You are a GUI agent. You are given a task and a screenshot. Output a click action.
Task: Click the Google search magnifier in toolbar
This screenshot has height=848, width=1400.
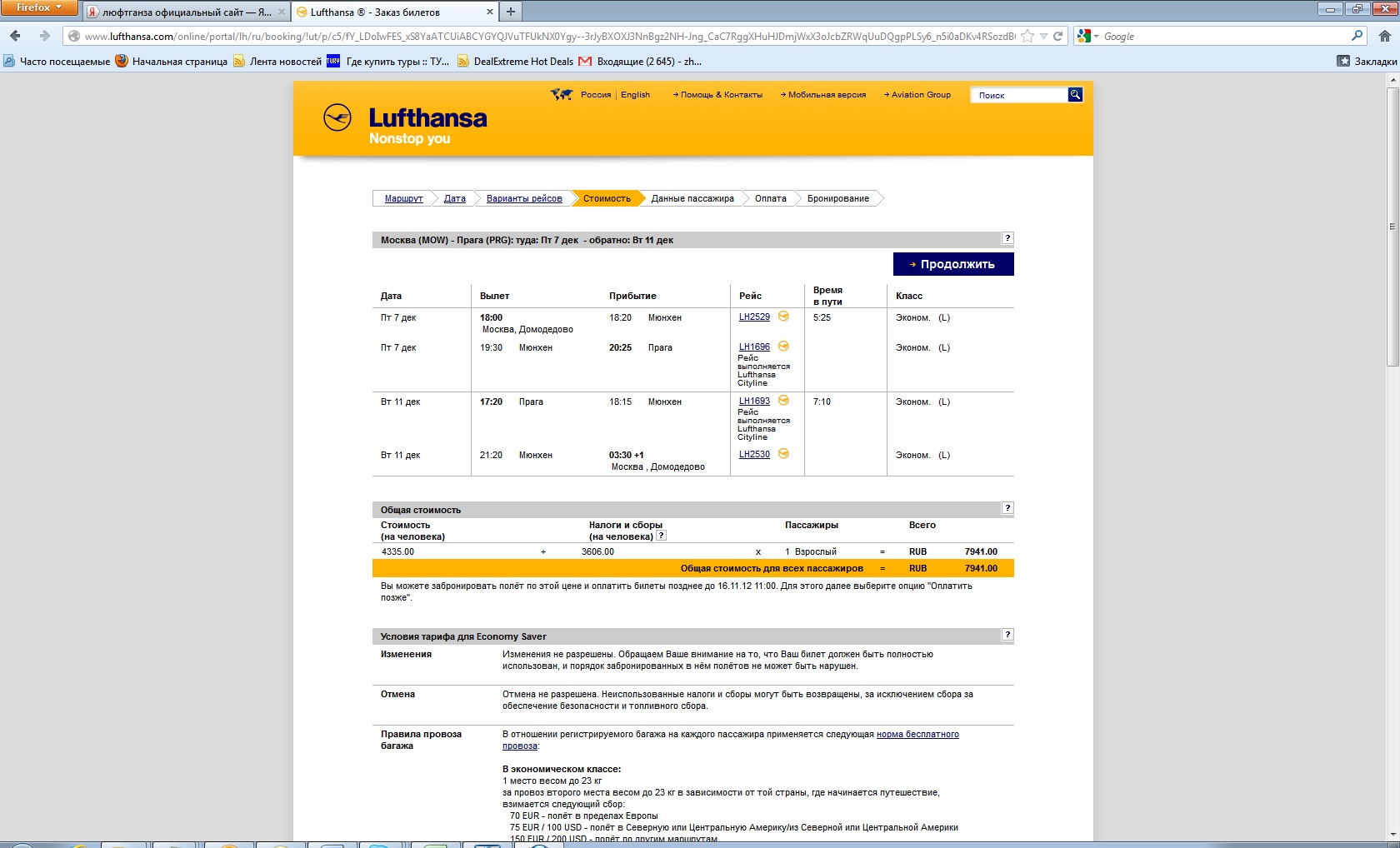point(1357,36)
